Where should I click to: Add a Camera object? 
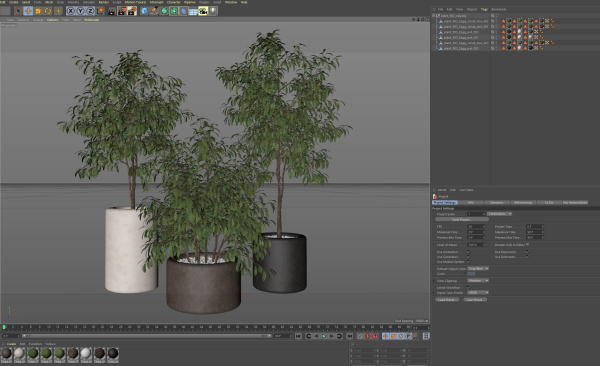(203, 11)
